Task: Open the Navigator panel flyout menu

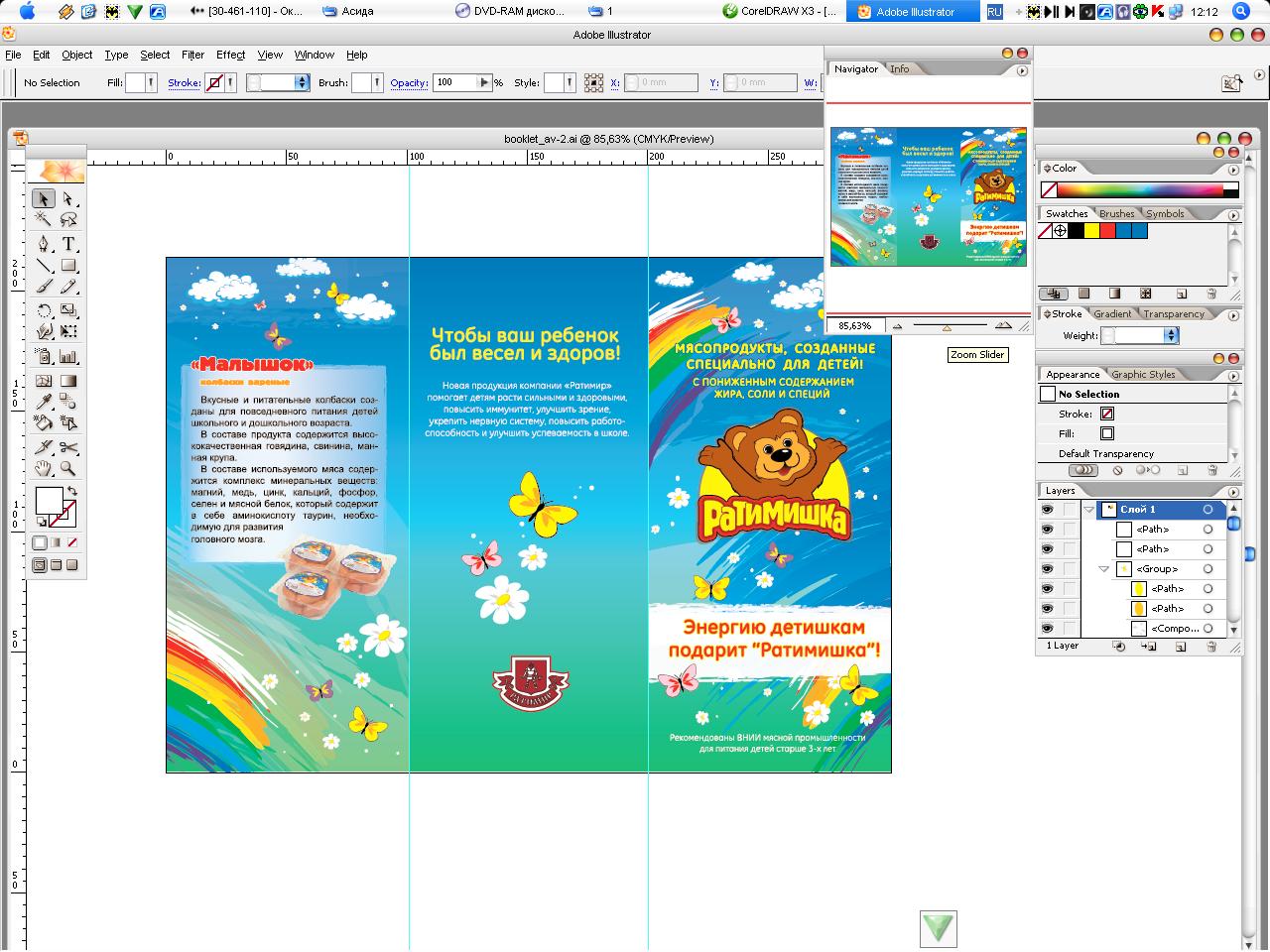Action: pos(1022,69)
